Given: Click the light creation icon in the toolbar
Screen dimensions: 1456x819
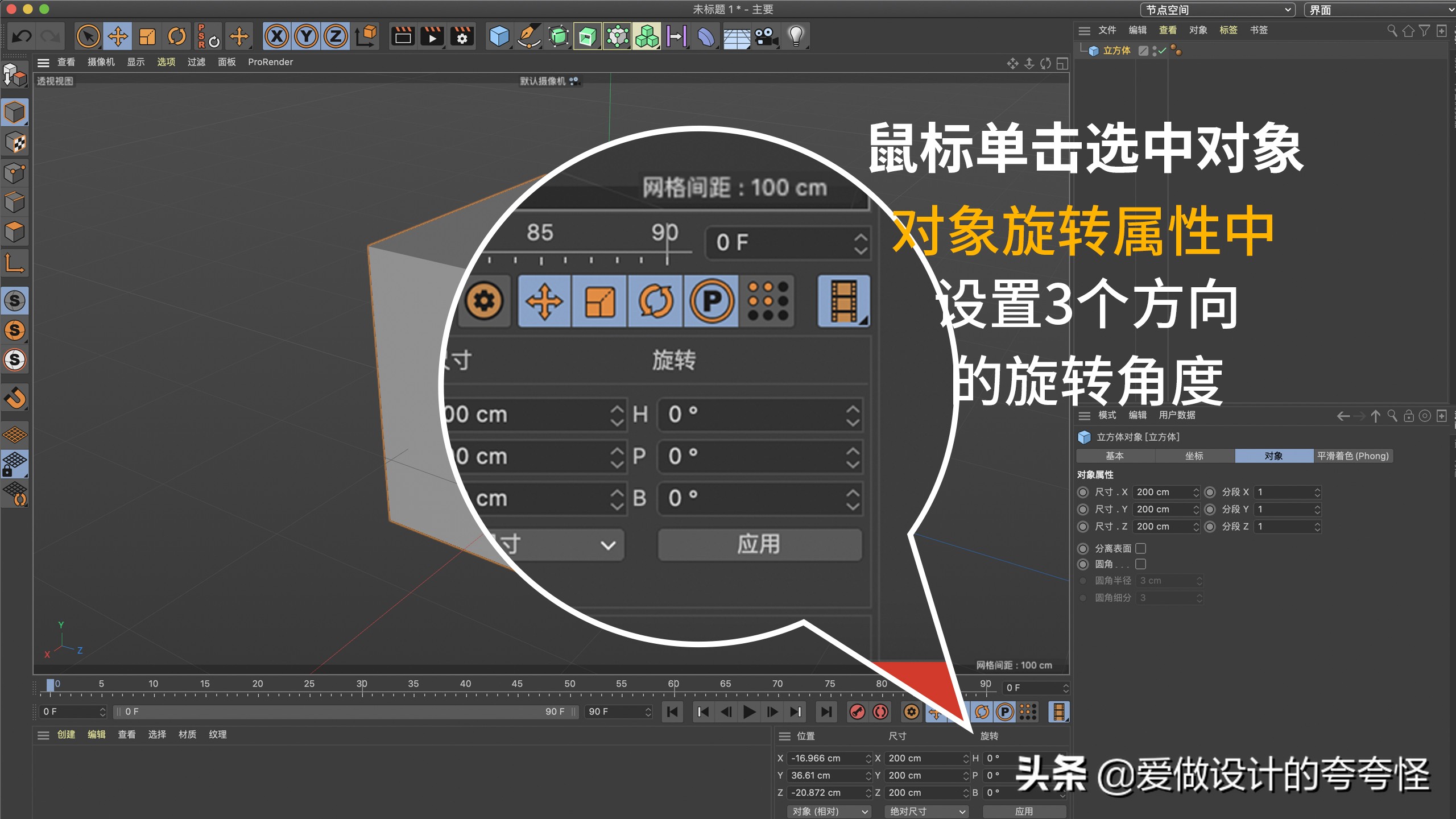Looking at the screenshot, I should coord(795,36).
